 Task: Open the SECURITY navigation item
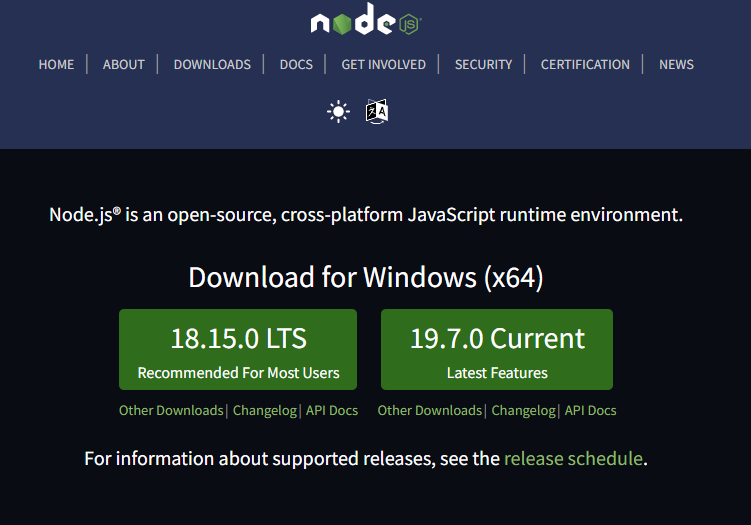click(x=483, y=64)
